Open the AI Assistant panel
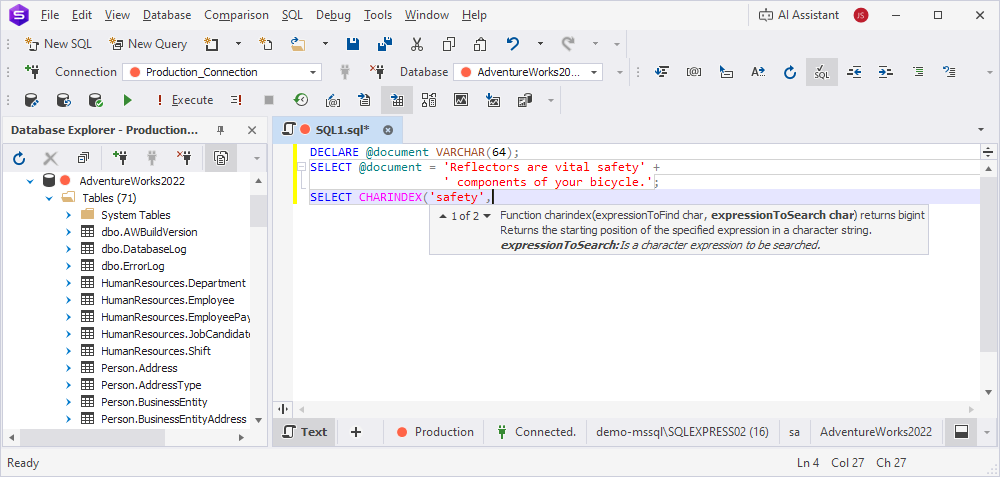1000x477 pixels. click(x=797, y=15)
